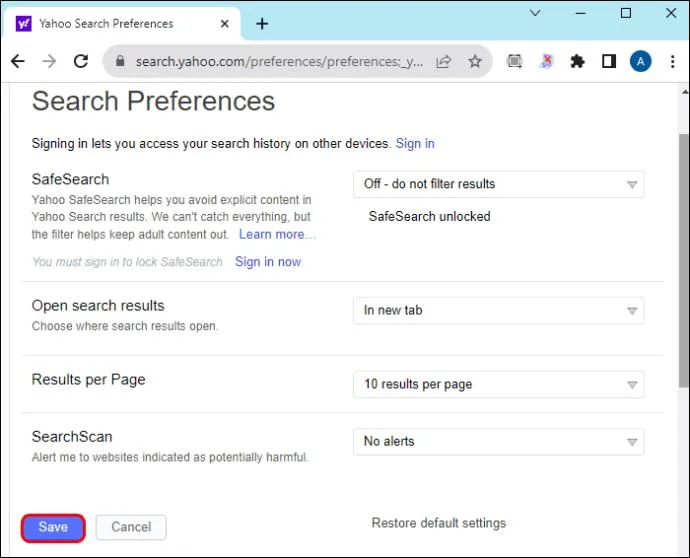
Task: Open the SafeSearch dropdown
Action: point(499,184)
